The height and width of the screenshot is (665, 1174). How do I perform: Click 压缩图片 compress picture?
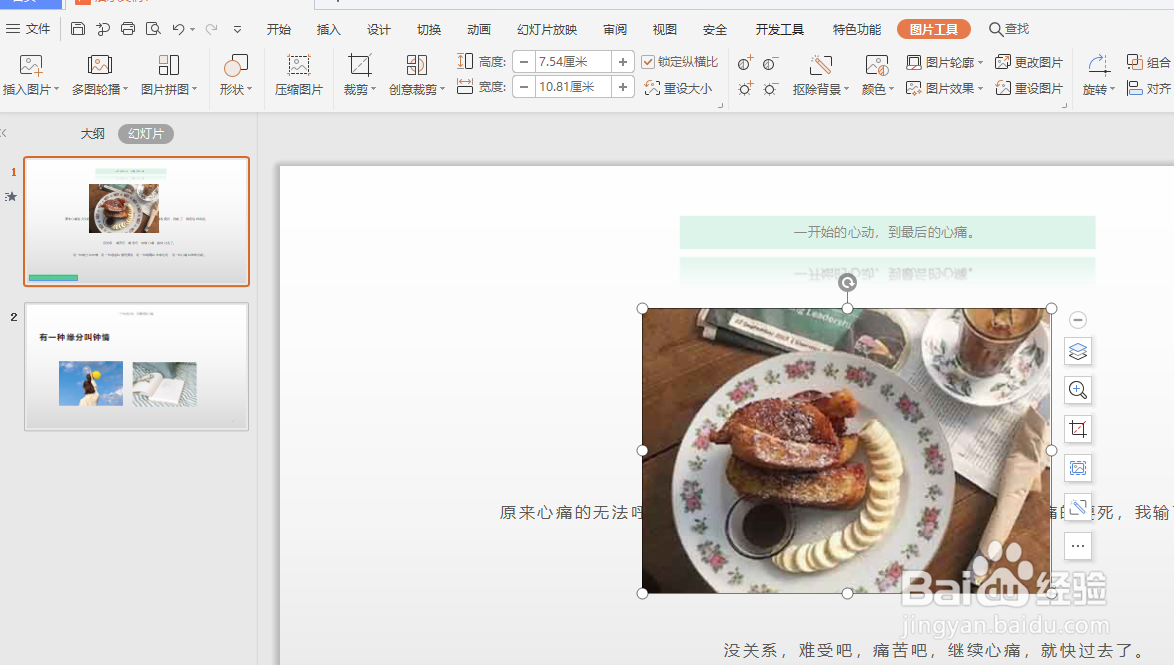tap(299, 75)
